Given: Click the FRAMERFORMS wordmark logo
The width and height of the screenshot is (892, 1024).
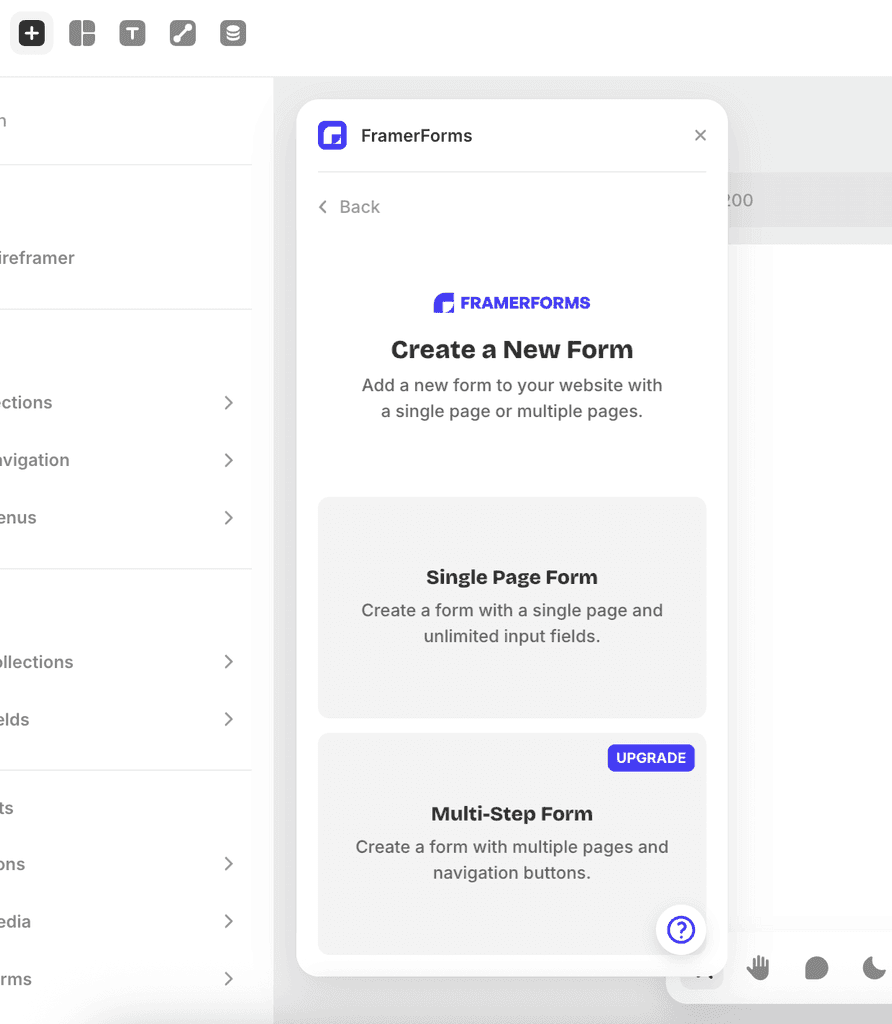Looking at the screenshot, I should point(511,302).
